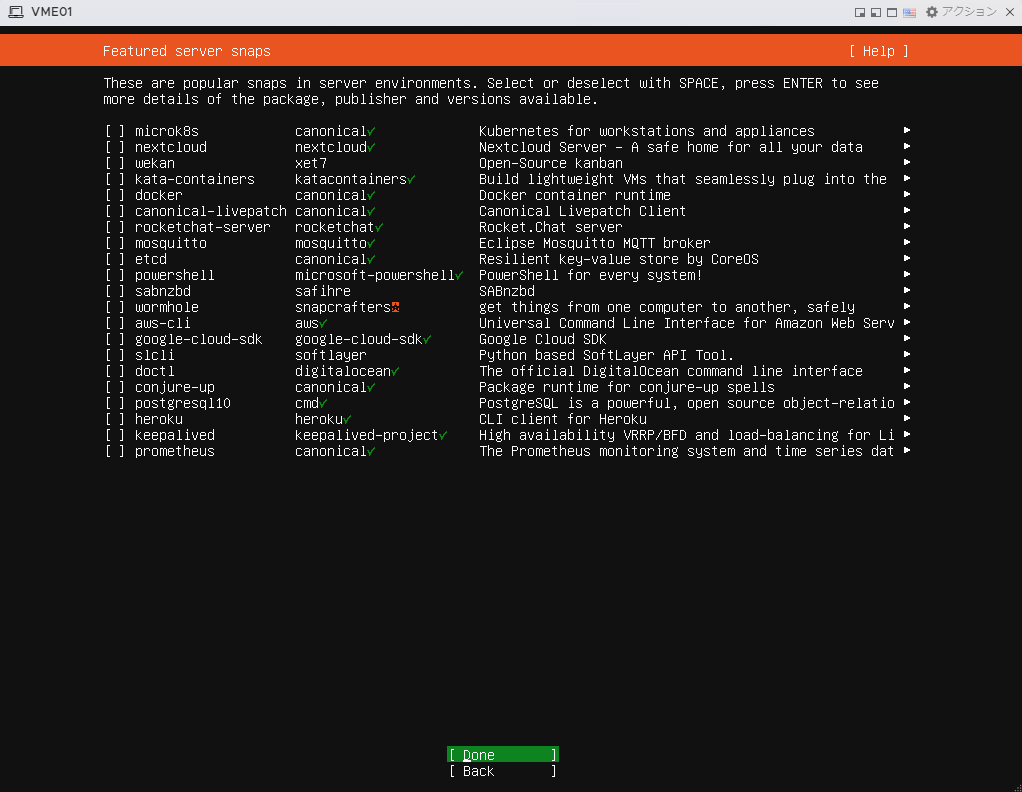
Task: Toggle the etcd snap checkbox
Action: [x=115, y=259]
